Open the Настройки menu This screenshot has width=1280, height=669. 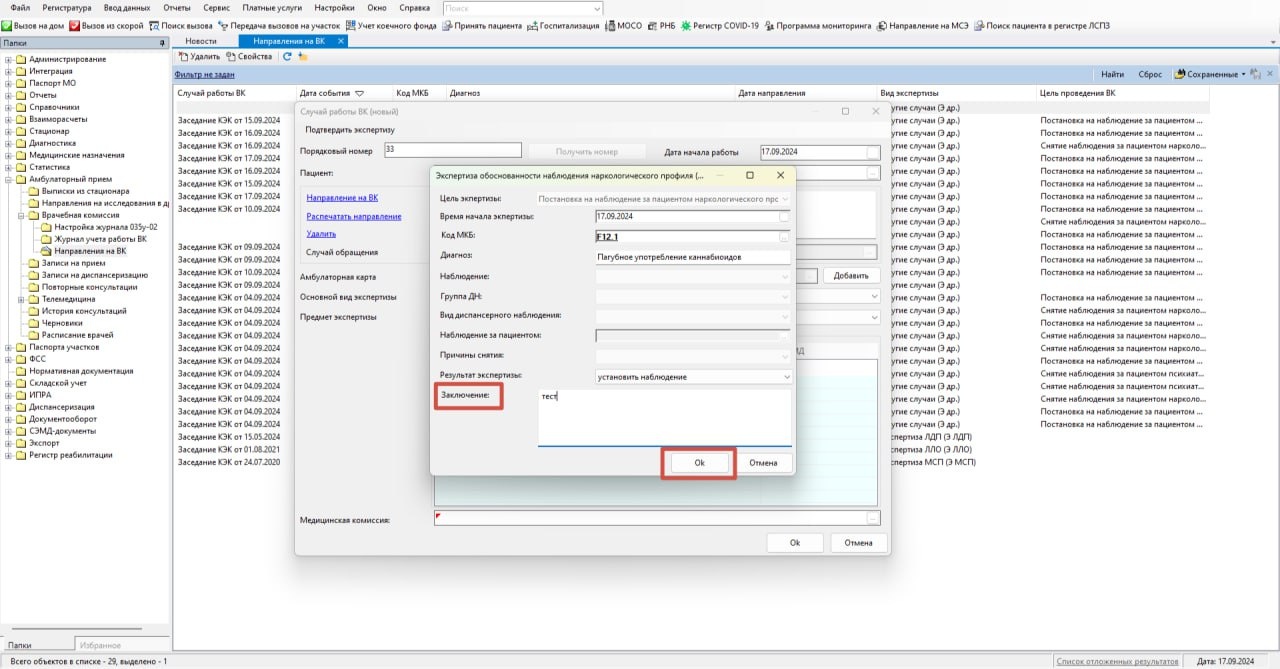(334, 7)
